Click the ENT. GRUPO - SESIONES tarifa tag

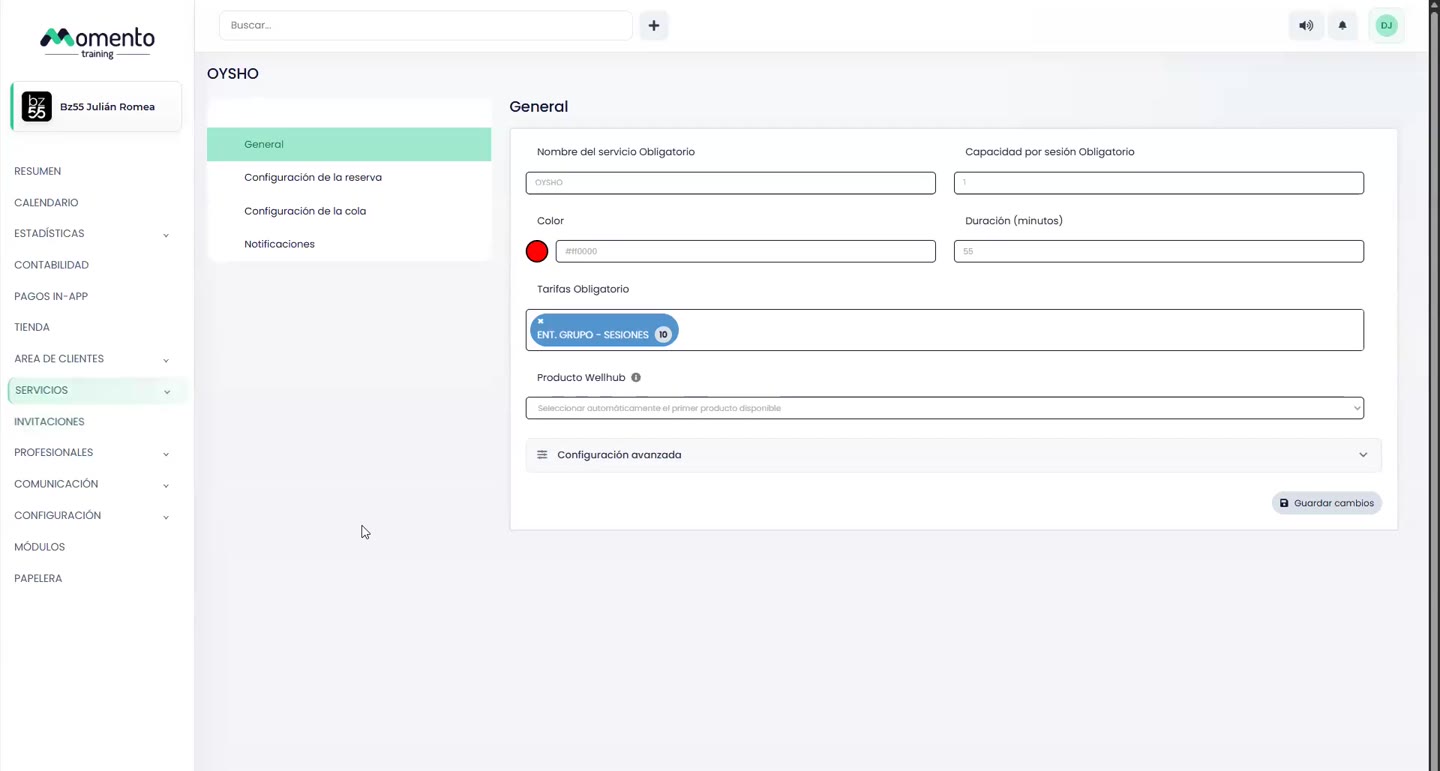click(604, 331)
